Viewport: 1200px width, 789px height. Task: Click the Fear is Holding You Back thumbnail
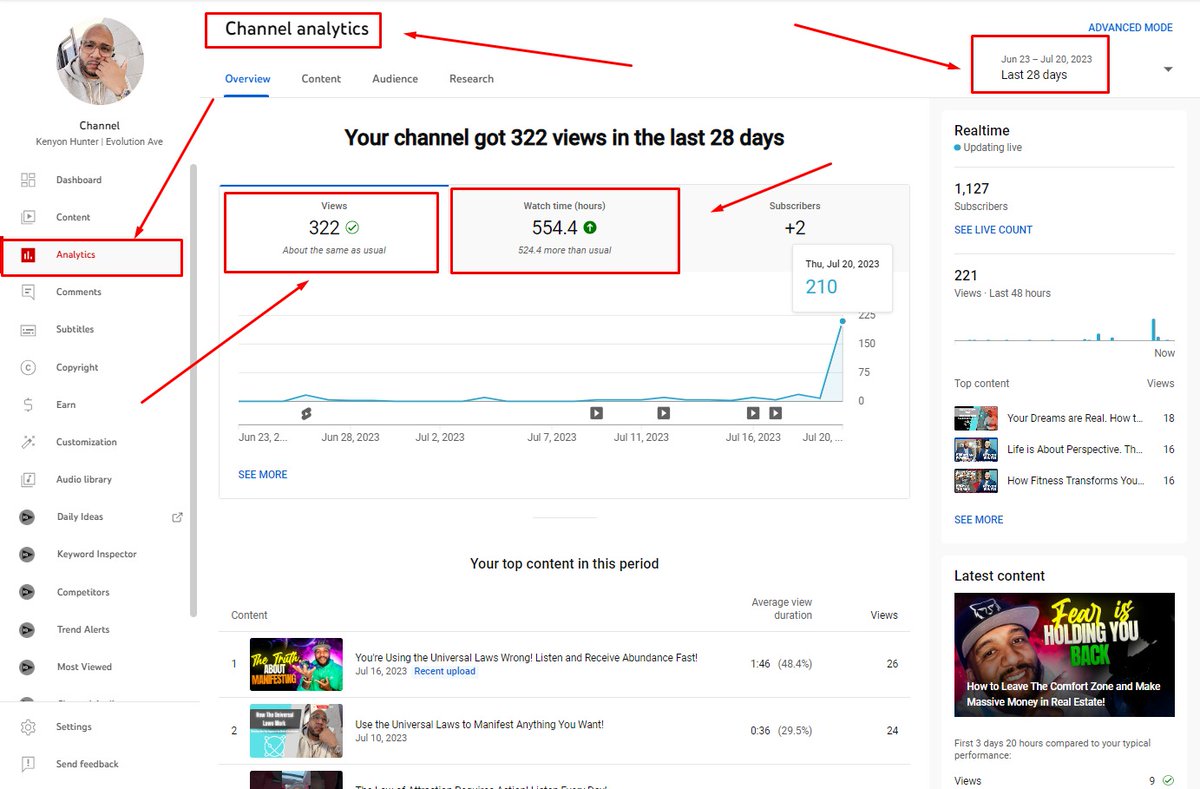pos(1064,655)
